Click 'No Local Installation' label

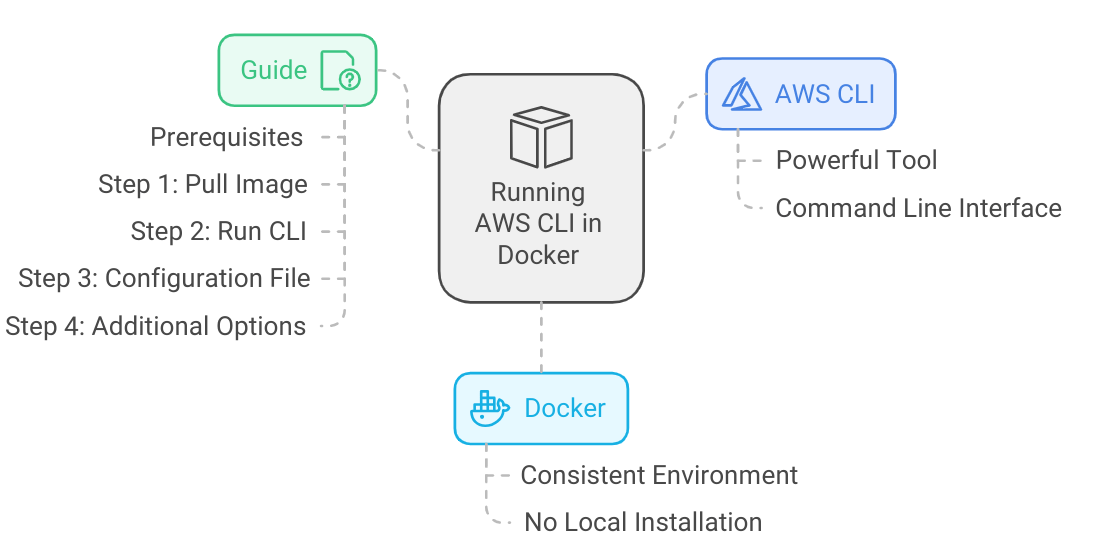tap(643, 522)
